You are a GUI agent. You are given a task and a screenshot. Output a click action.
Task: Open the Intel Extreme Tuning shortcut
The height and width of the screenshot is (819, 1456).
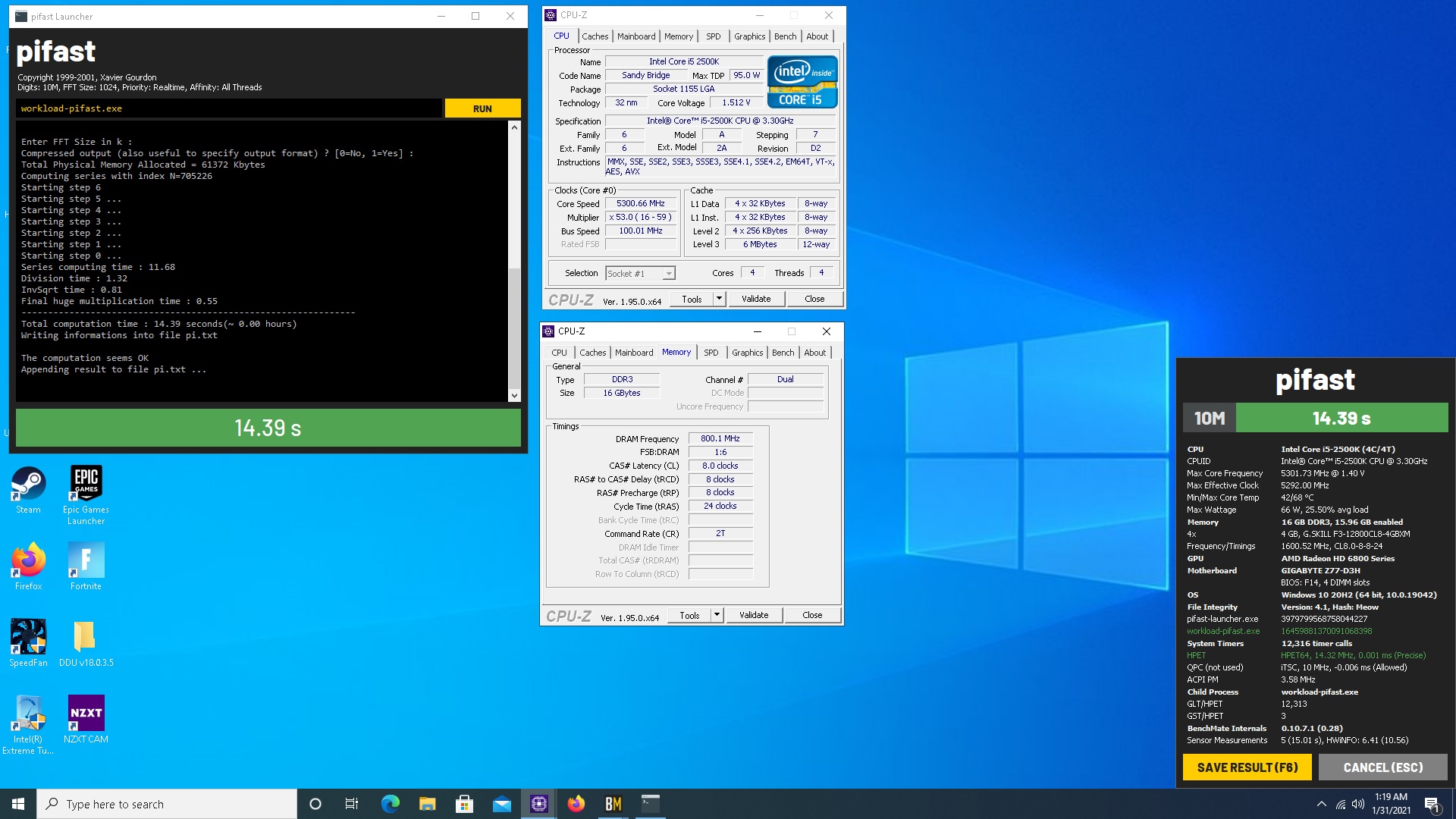pos(28,725)
